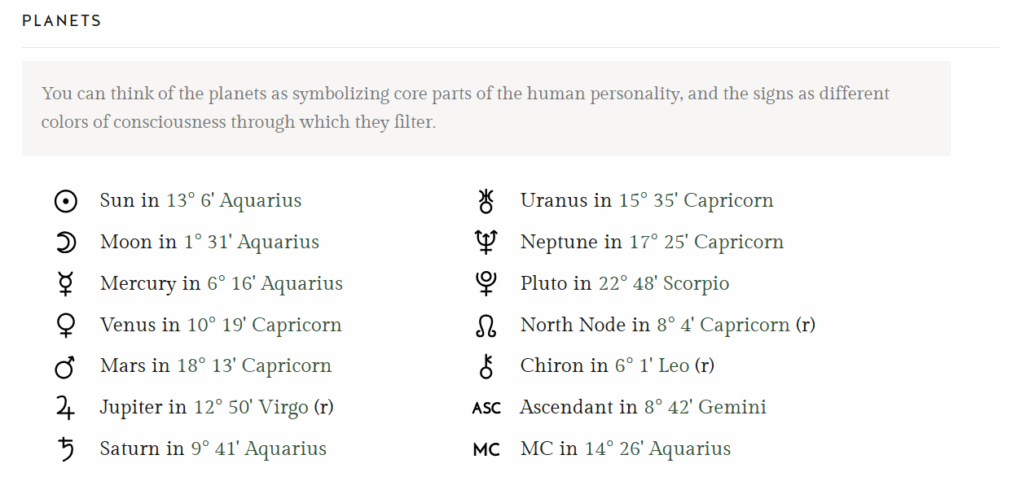
Task: Click the PLANETS section heading
Action: 61,21
